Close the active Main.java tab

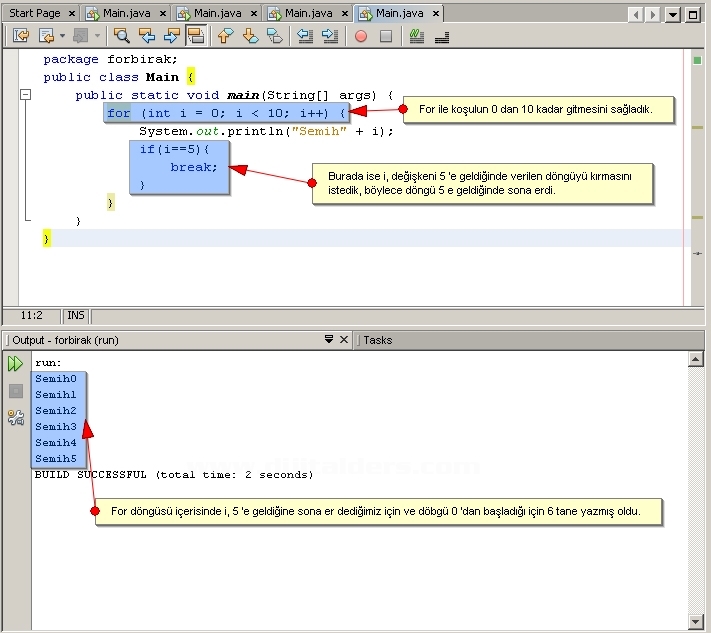(436, 14)
